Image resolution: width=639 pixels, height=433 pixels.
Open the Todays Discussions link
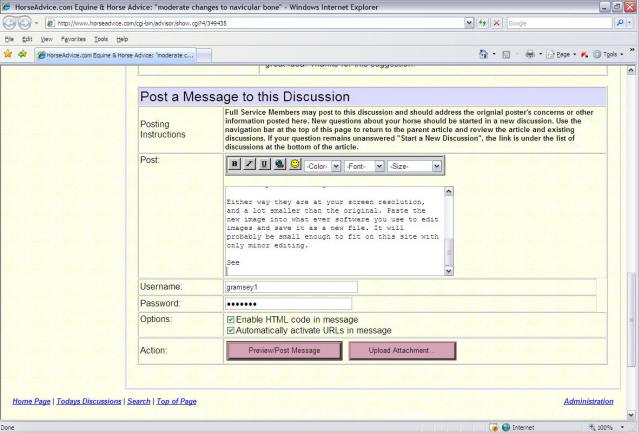pyautogui.click(x=90, y=401)
